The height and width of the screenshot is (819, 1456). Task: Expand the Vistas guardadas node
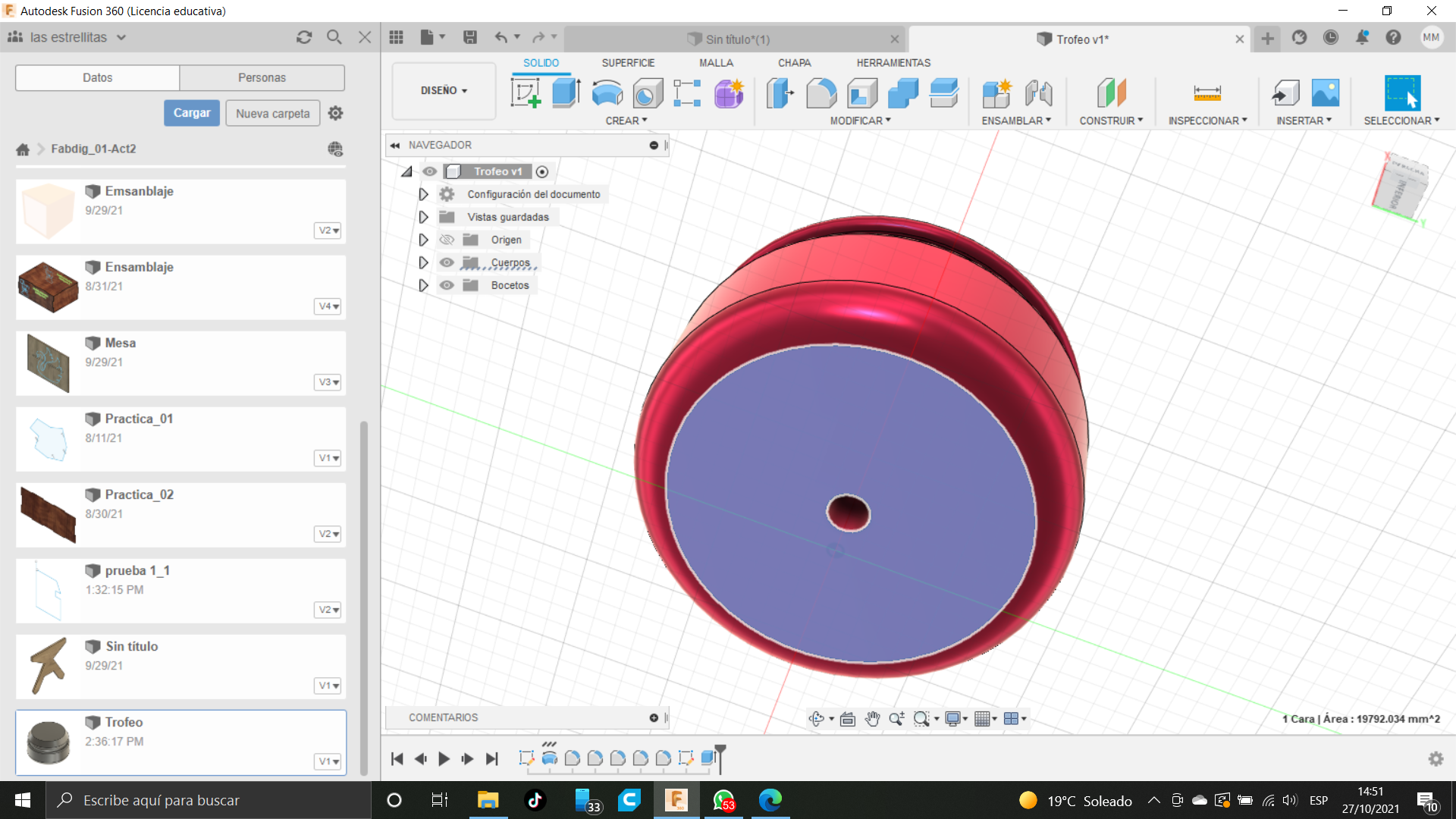(423, 217)
